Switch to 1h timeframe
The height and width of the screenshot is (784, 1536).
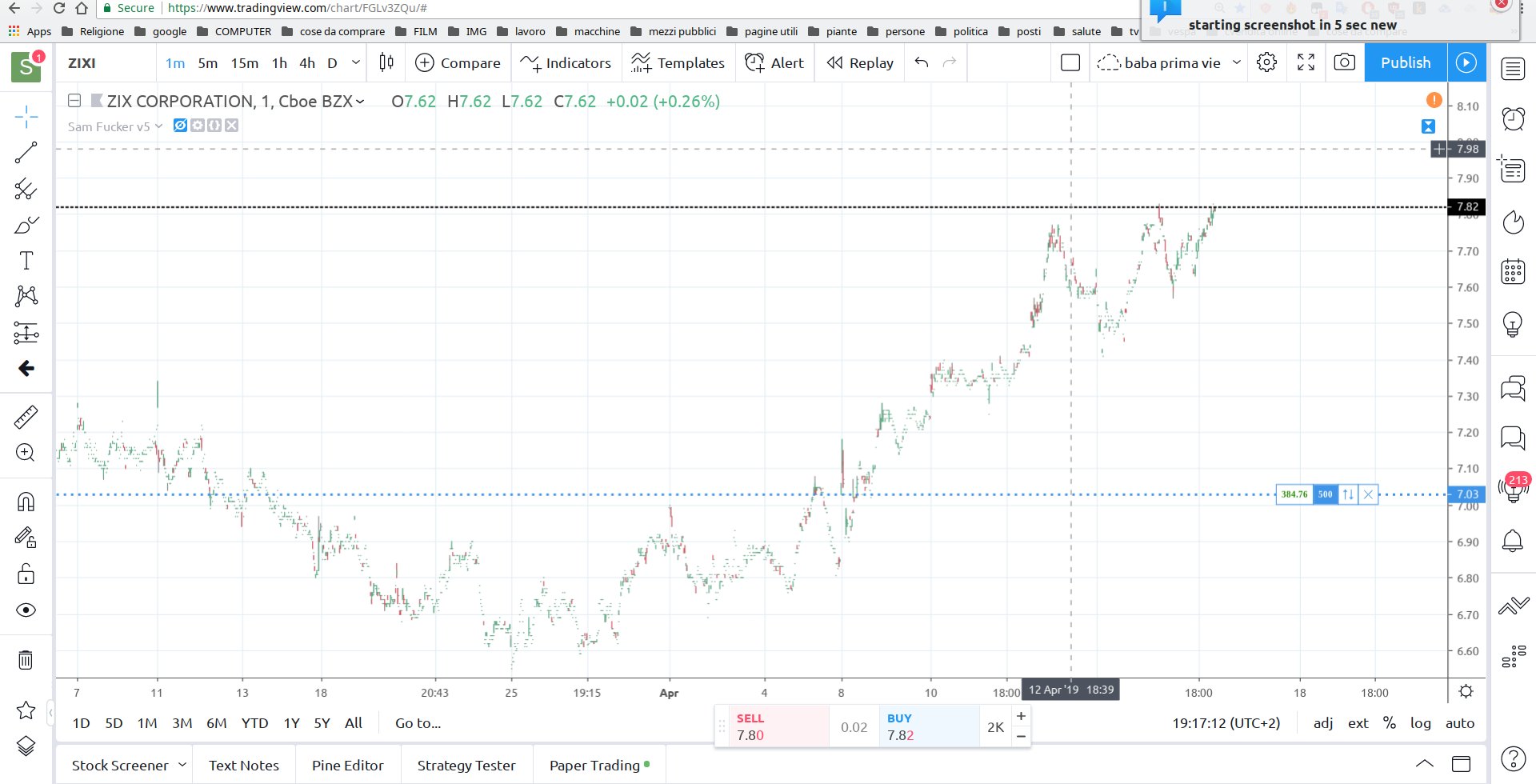pyautogui.click(x=279, y=62)
